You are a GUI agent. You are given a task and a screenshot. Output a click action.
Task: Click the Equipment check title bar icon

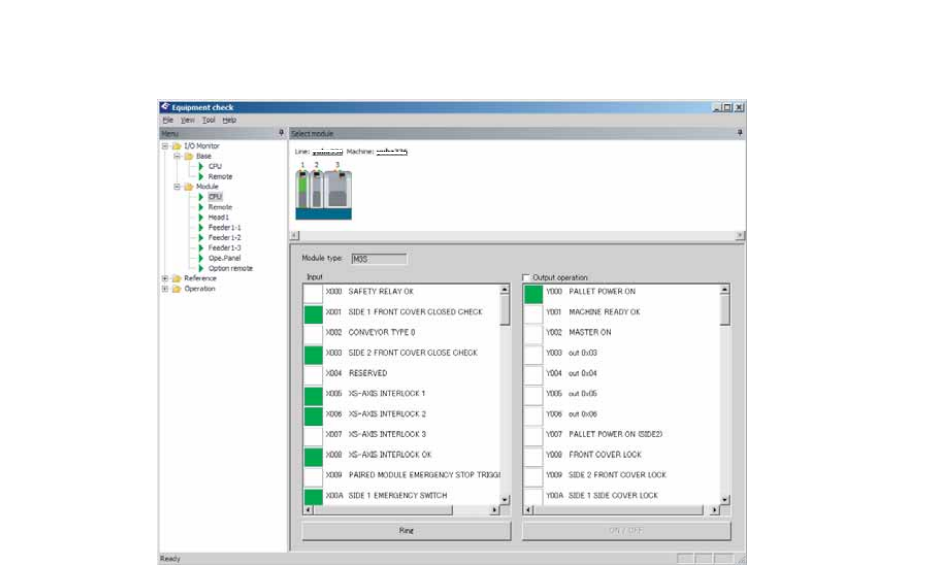[x=165, y=107]
